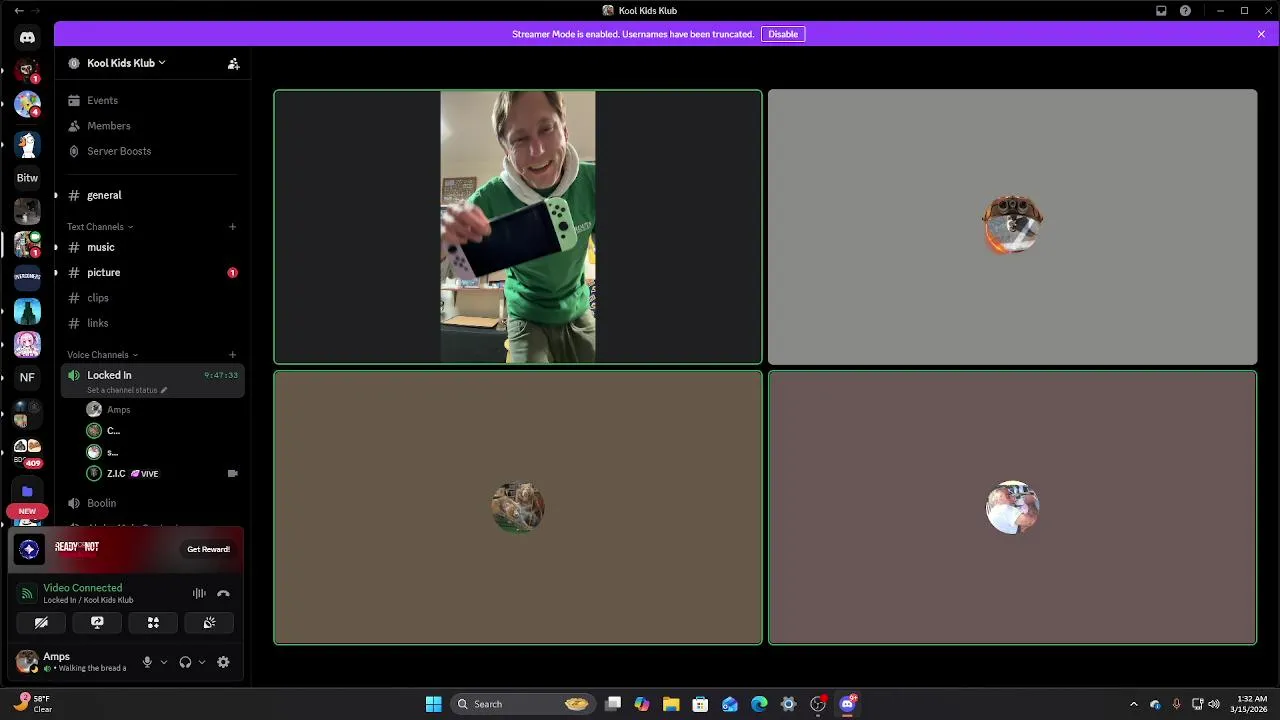Open User Settings gear icon
The width and height of the screenshot is (1280, 720).
[x=223, y=662]
